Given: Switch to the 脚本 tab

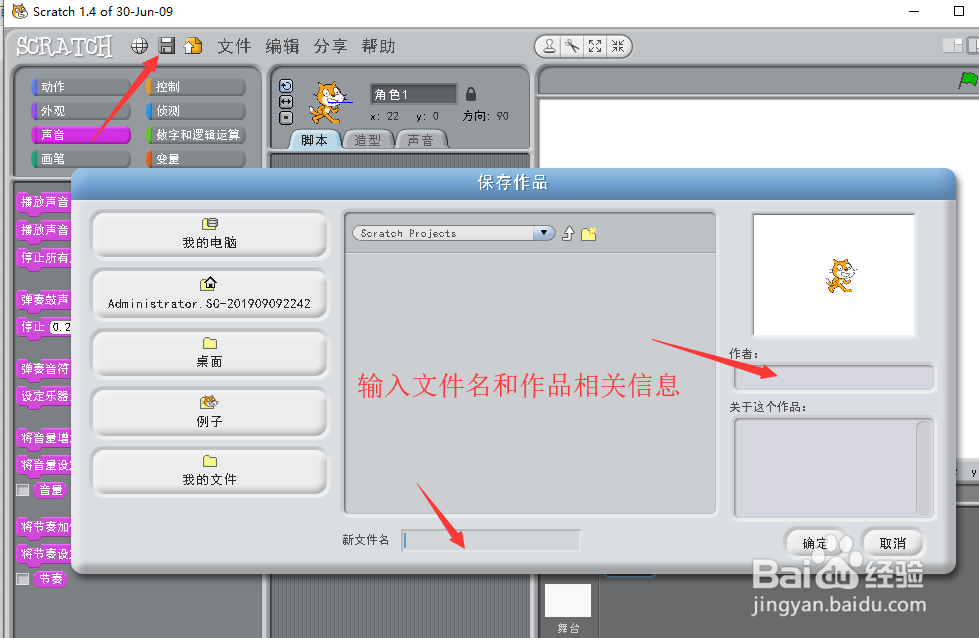Looking at the screenshot, I should point(314,140).
